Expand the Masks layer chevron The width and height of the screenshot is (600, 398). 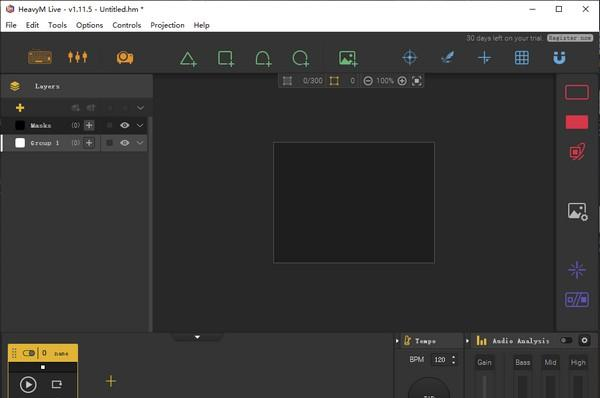click(140, 125)
